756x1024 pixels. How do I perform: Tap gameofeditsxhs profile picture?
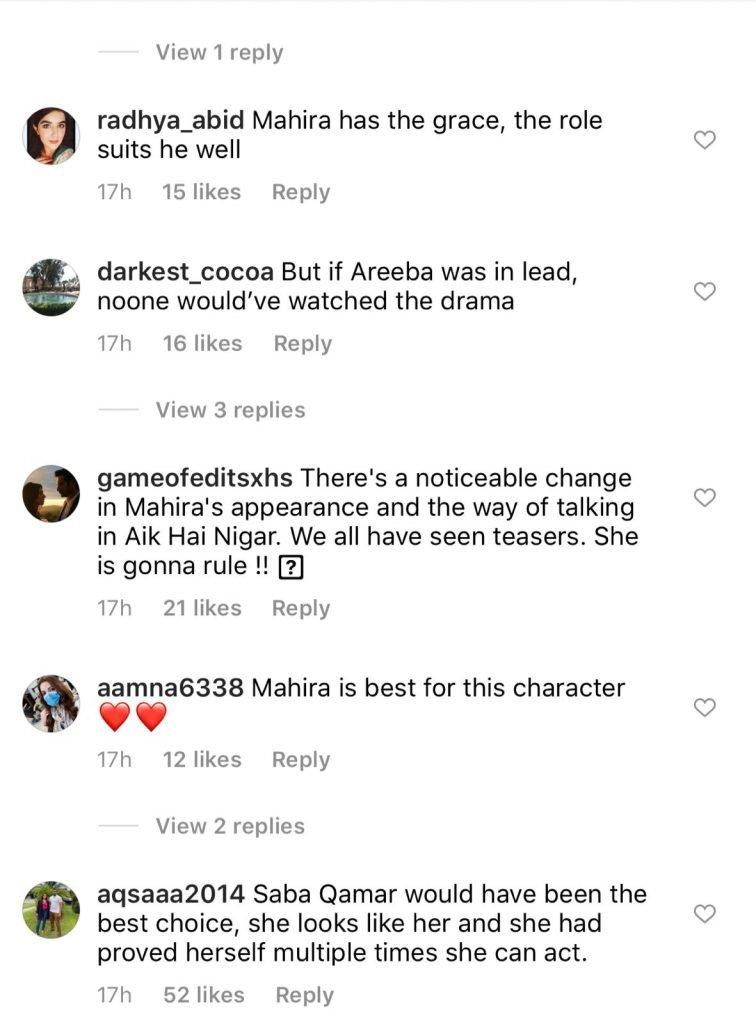(51, 493)
